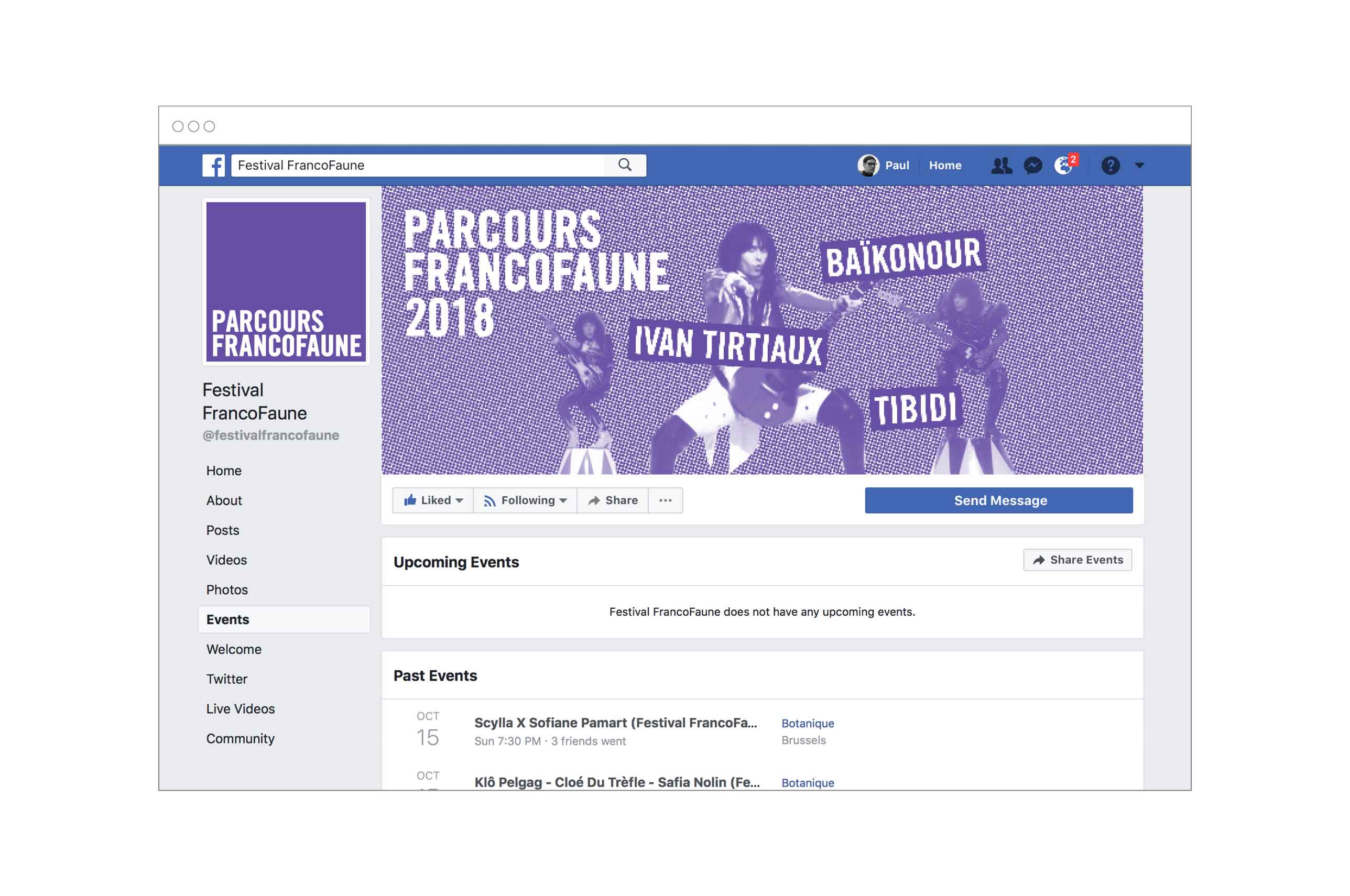This screenshot has width=1350, height=896.
Task: Go to Home in top bar
Action: [945, 166]
